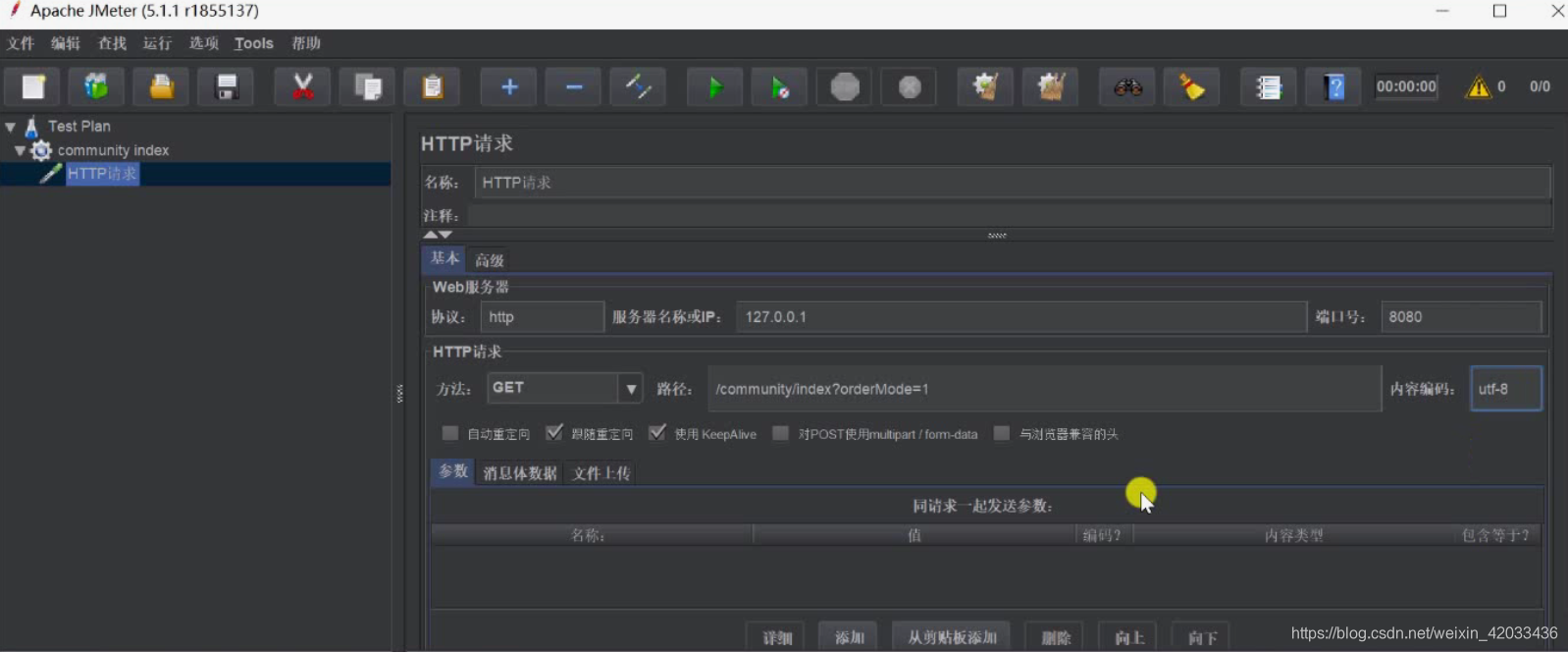Click the warning triangle error counter
The width and height of the screenshot is (1568, 652).
[1478, 87]
